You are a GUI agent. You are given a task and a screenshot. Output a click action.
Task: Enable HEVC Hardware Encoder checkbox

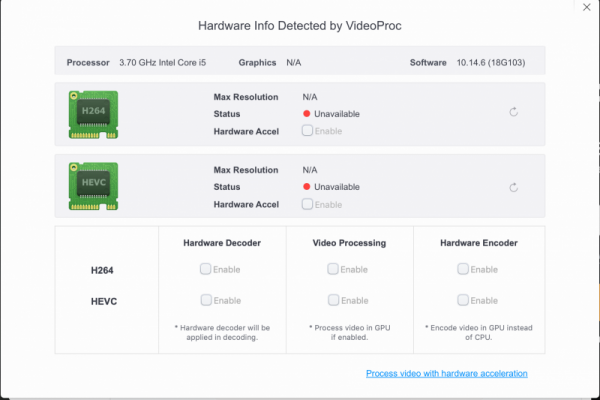click(x=463, y=300)
